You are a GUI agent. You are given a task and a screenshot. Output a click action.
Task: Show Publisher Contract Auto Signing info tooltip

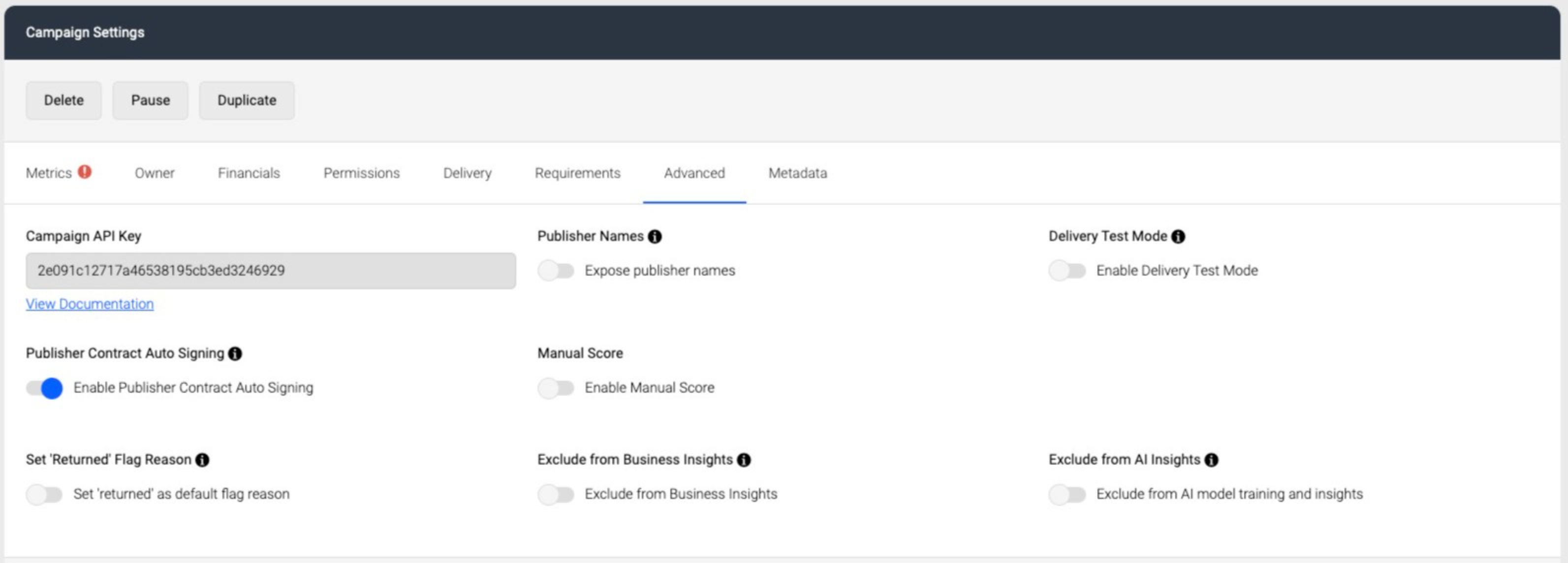235,354
